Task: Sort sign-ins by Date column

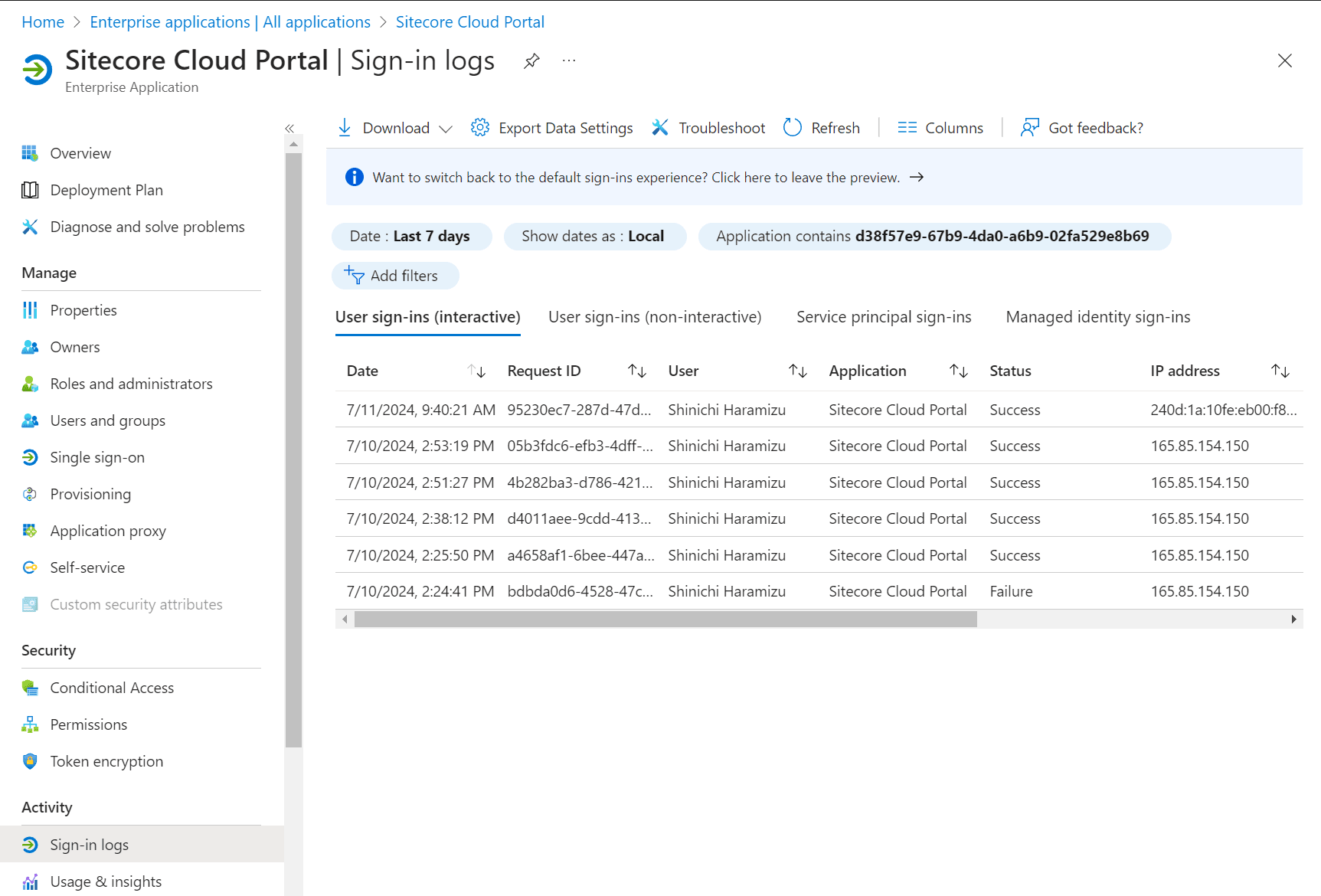Action: pyautogui.click(x=476, y=371)
